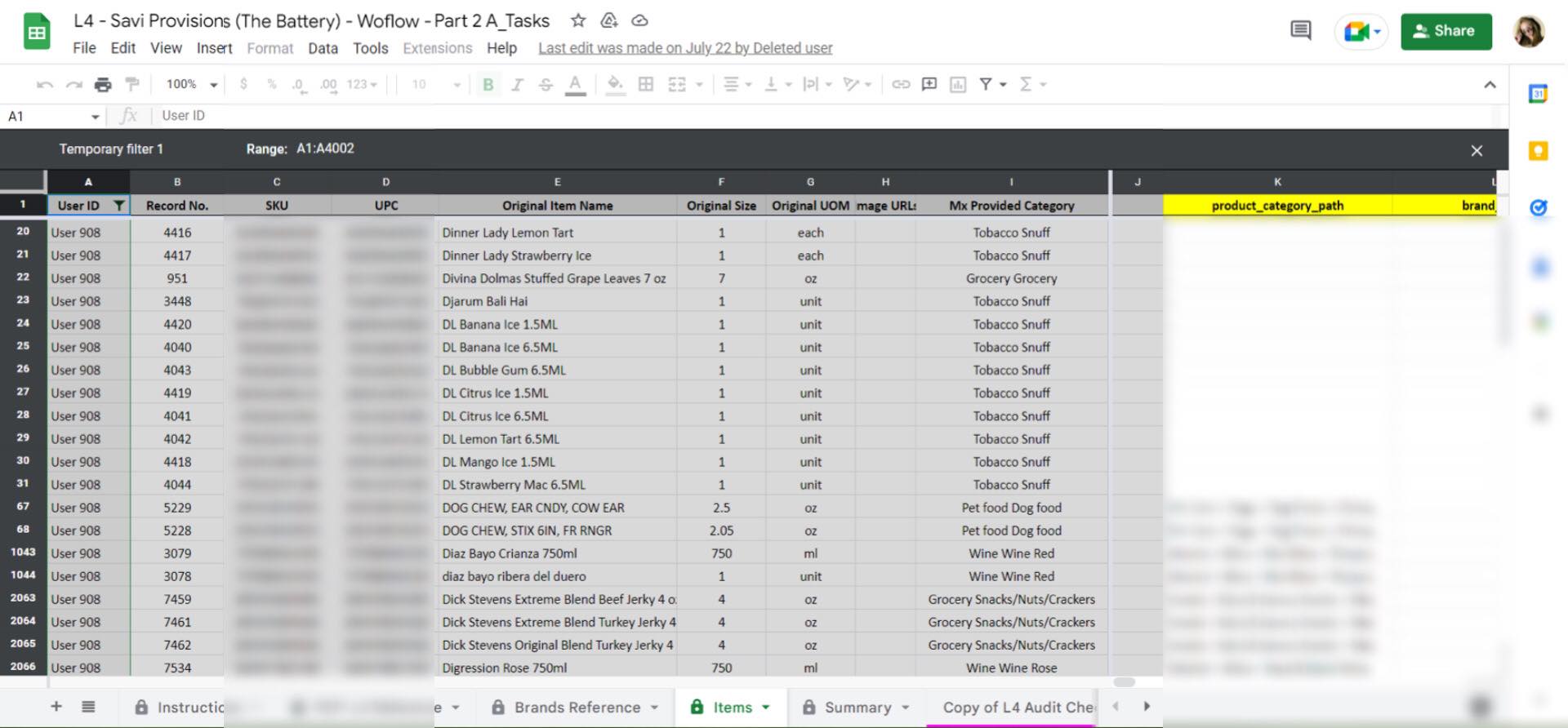Select the paint format tool
Viewport: 1568px width, 728px height.
tap(131, 84)
